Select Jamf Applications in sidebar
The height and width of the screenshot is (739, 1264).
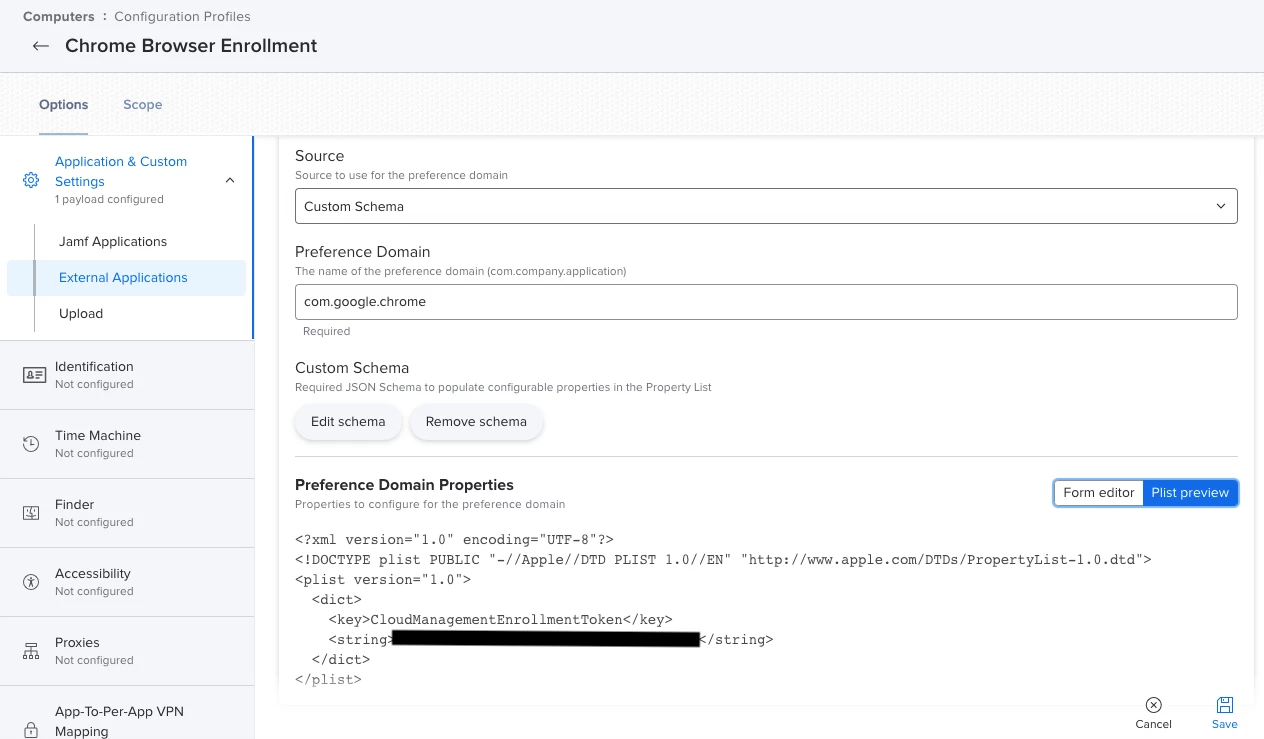coord(113,241)
